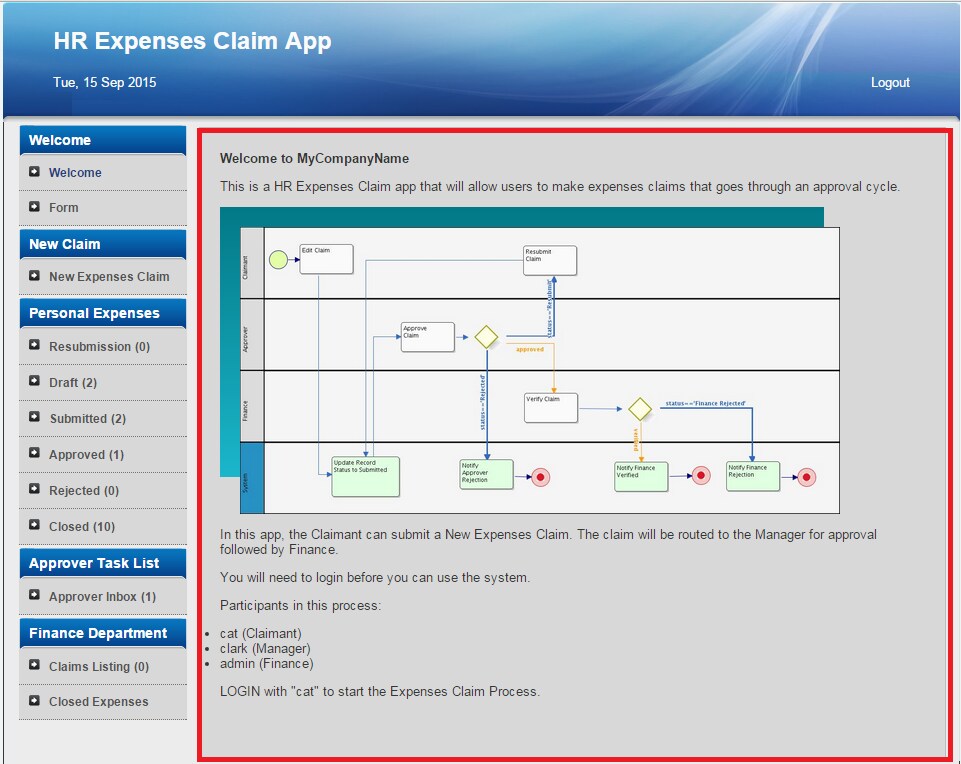961x764 pixels.
Task: Click the arrow icon beside New Expenses Claim
Action: click(34, 276)
